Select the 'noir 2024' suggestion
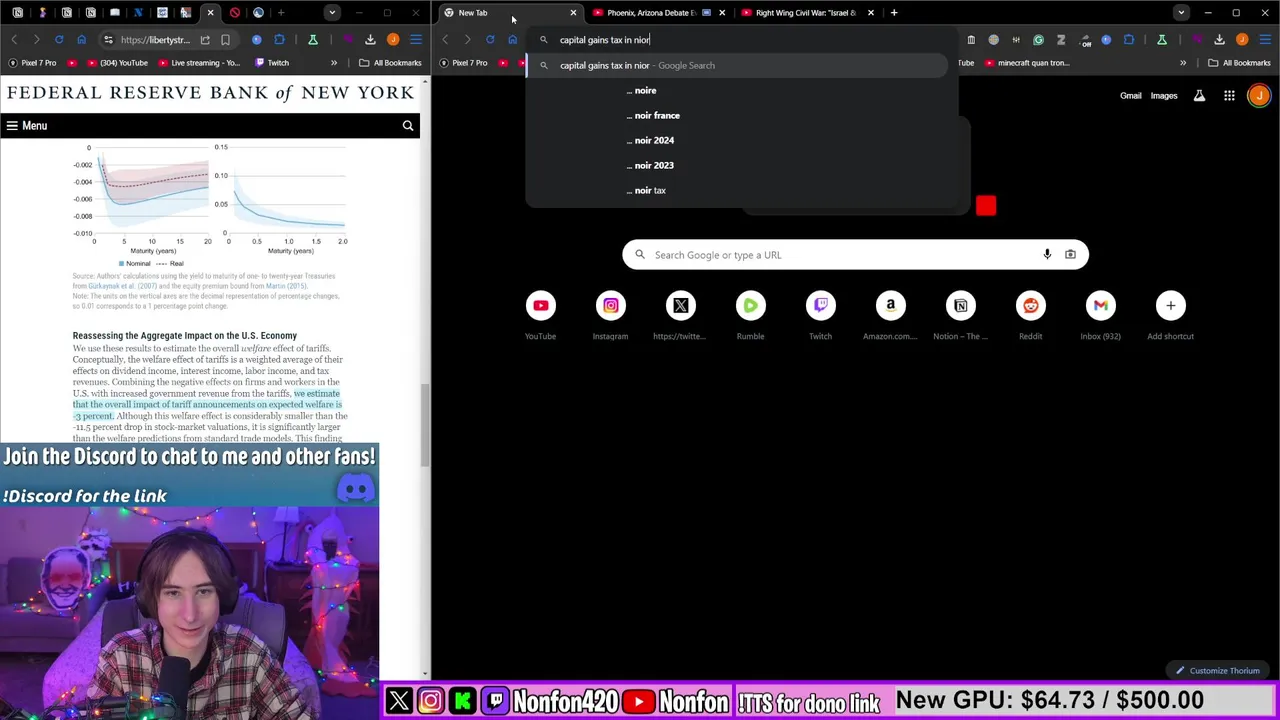 (737, 140)
